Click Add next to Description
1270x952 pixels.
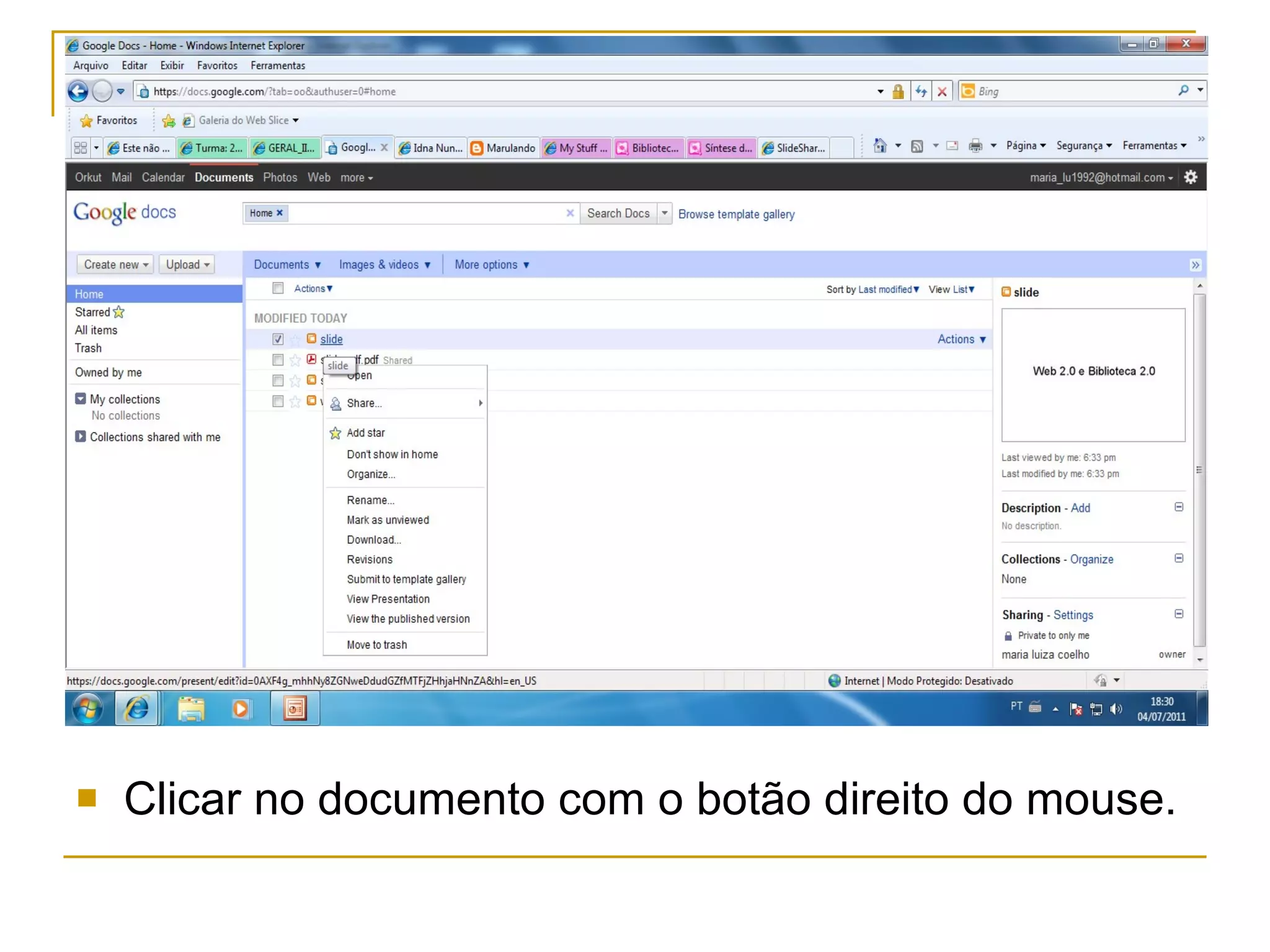pyautogui.click(x=1080, y=508)
